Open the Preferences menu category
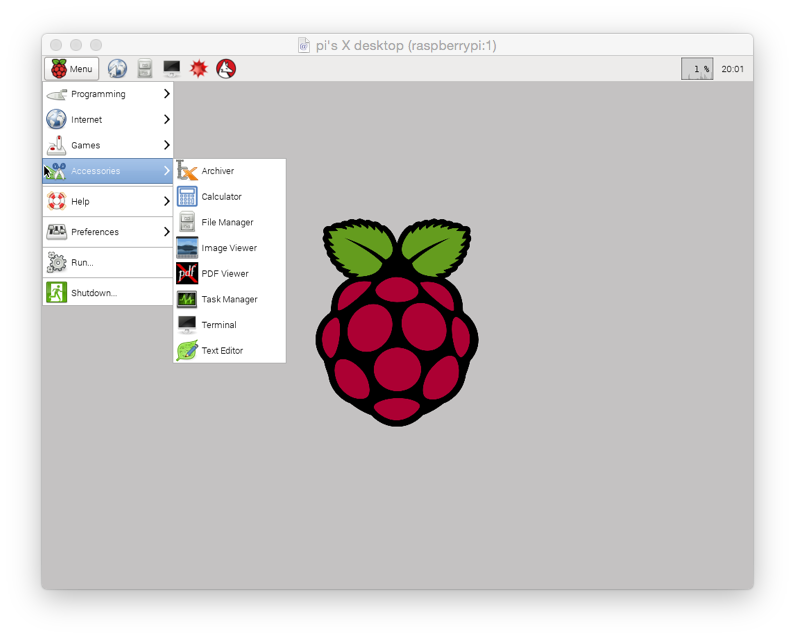 pos(108,232)
